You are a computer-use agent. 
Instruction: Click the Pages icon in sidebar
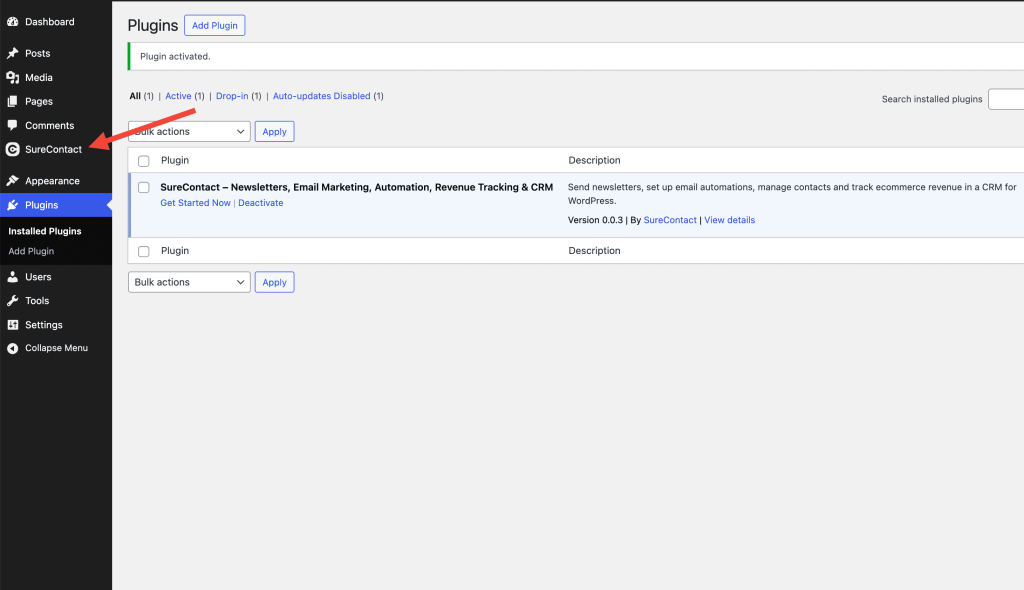[12, 101]
